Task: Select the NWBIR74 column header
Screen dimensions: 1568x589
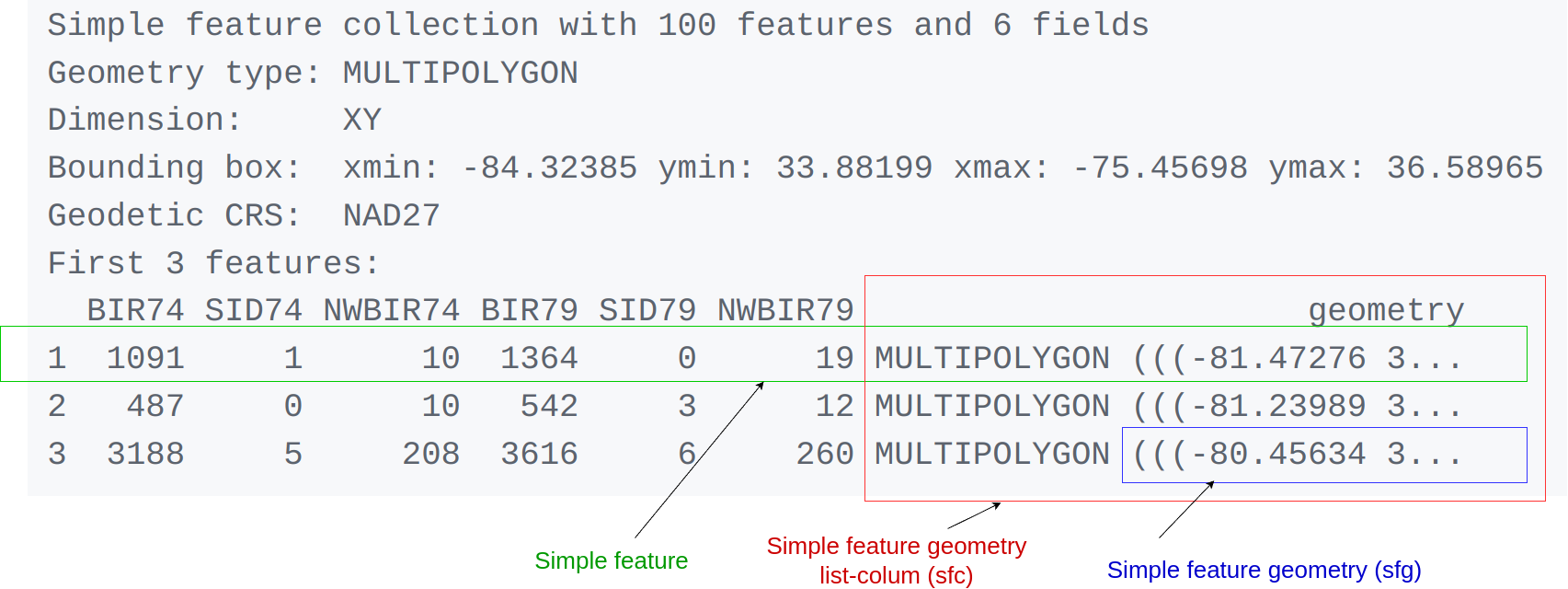Action: pyautogui.click(x=391, y=310)
